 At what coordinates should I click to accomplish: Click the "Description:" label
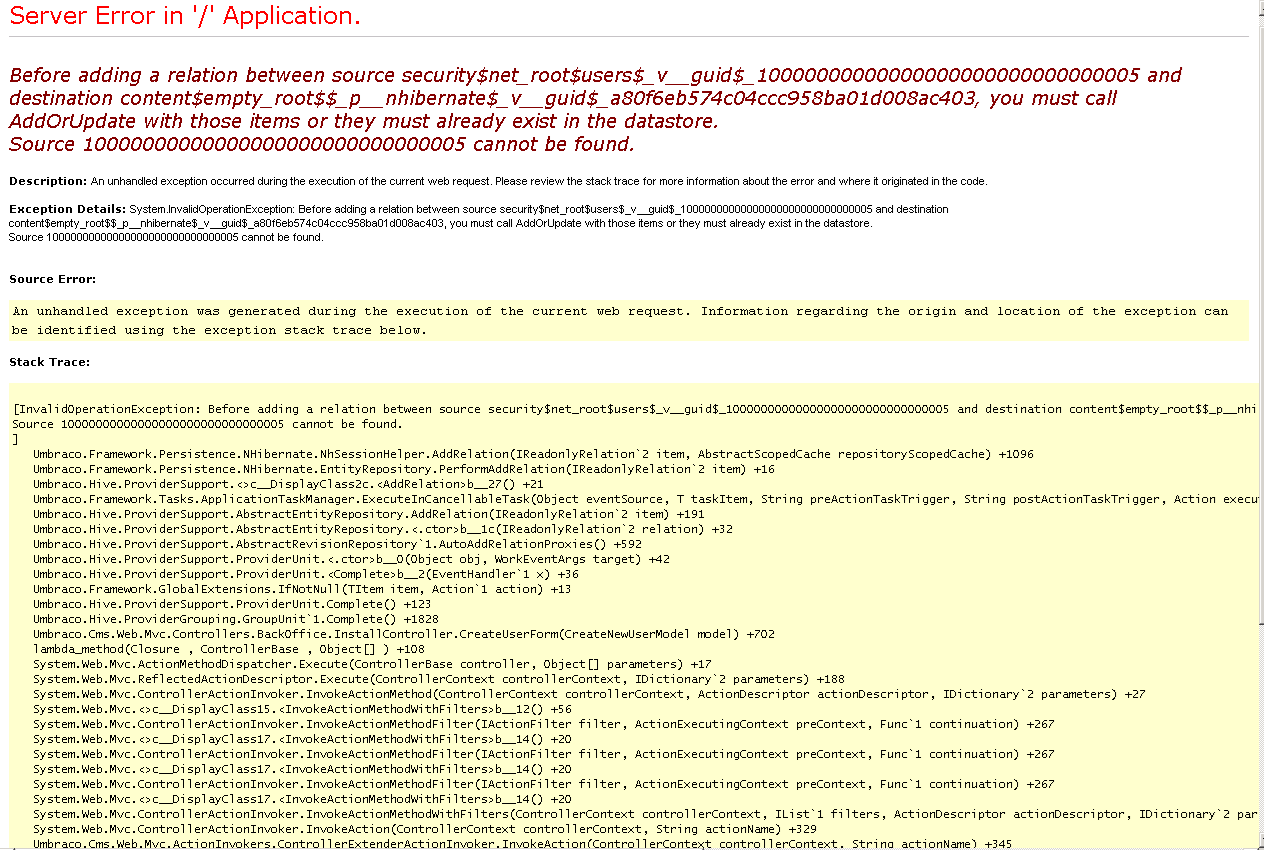click(x=48, y=181)
